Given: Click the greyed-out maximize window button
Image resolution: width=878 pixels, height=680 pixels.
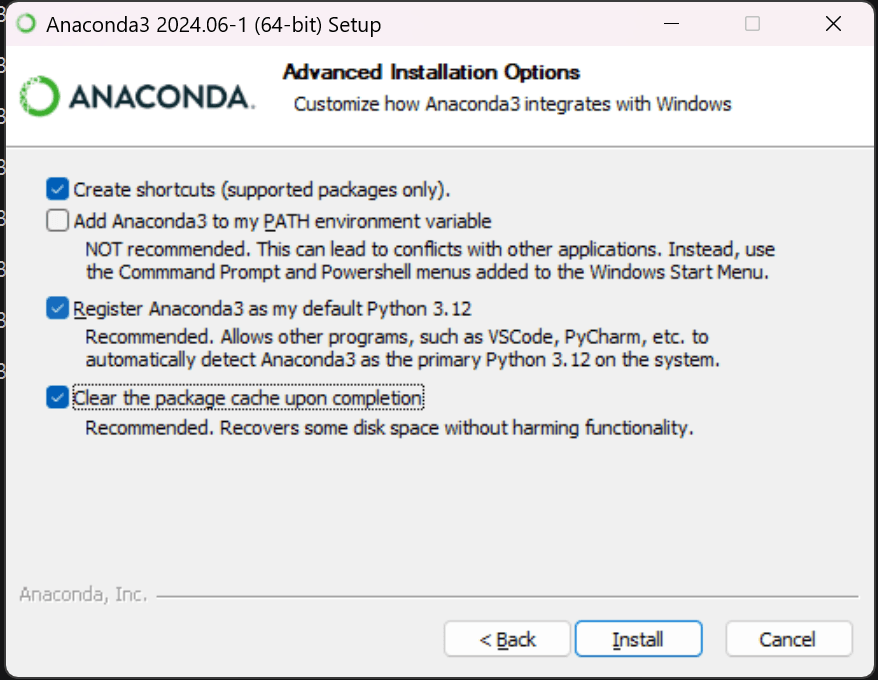Looking at the screenshot, I should pyautogui.click(x=752, y=24).
